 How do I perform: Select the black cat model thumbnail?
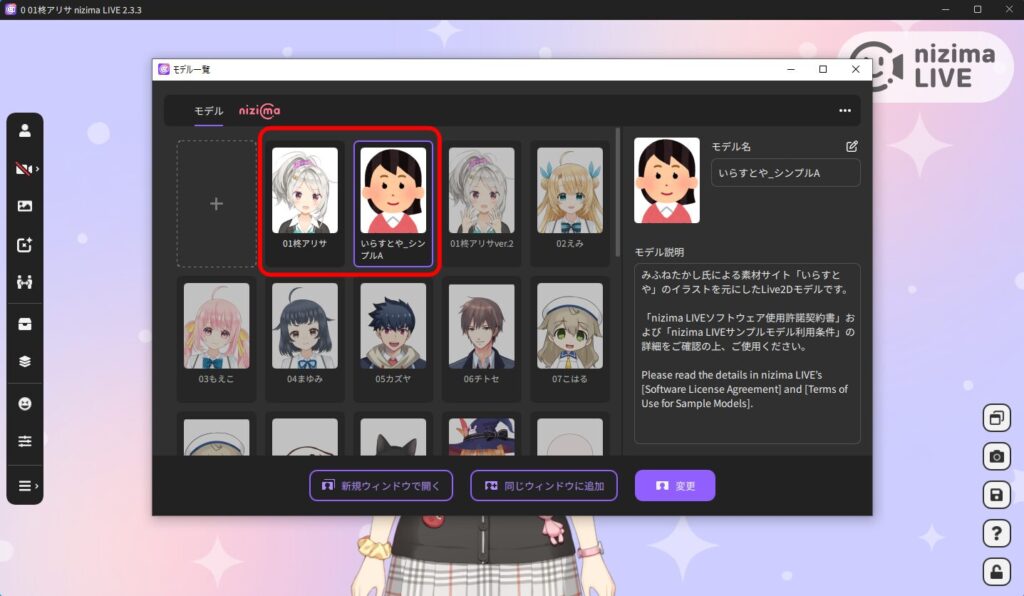click(x=393, y=435)
